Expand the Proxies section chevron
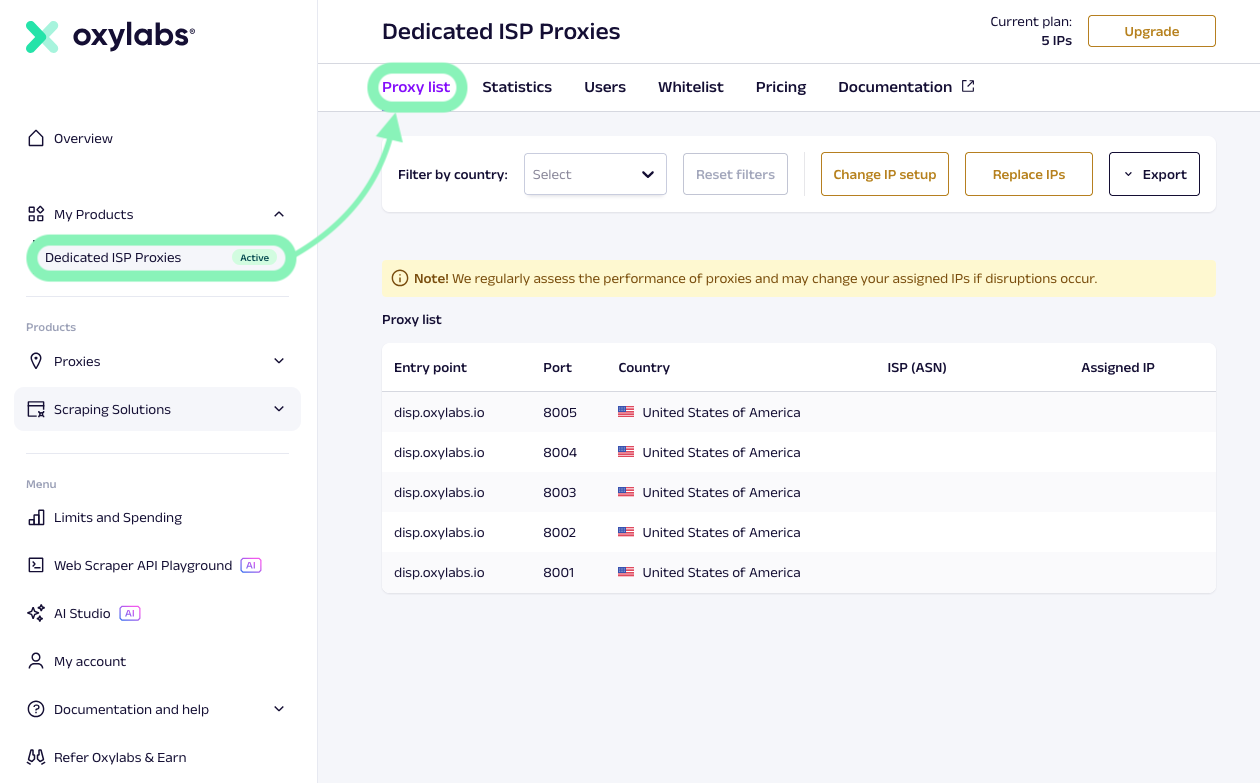The image size is (1260, 783). pos(279,361)
